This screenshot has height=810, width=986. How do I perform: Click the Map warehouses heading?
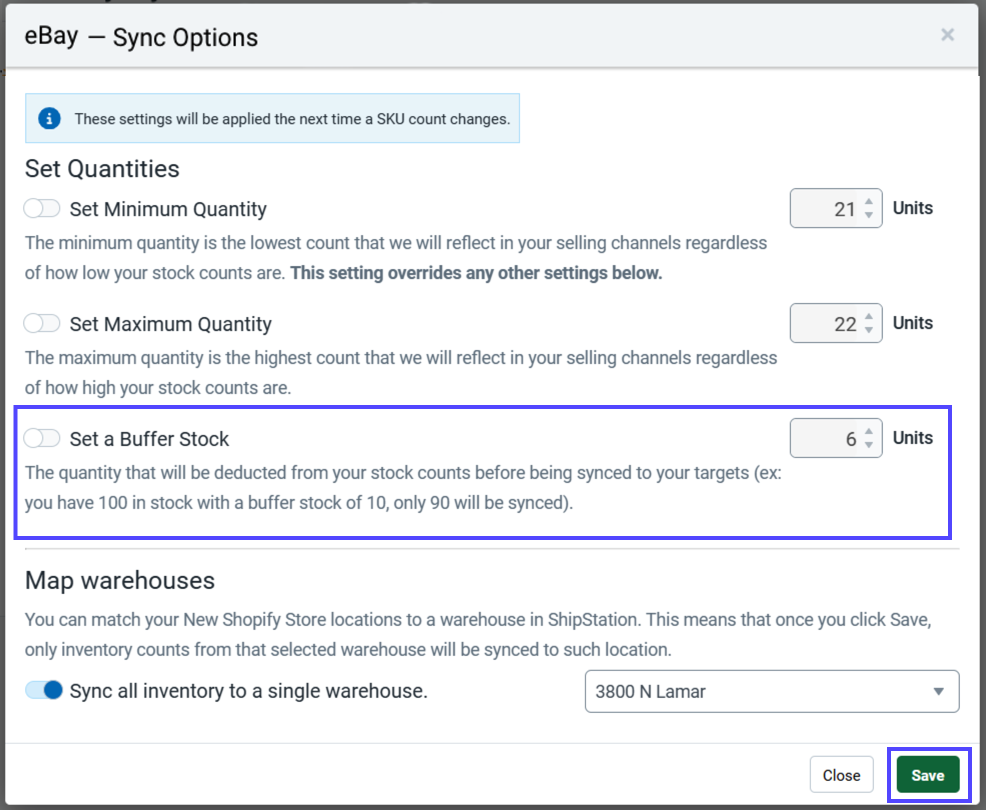(119, 580)
